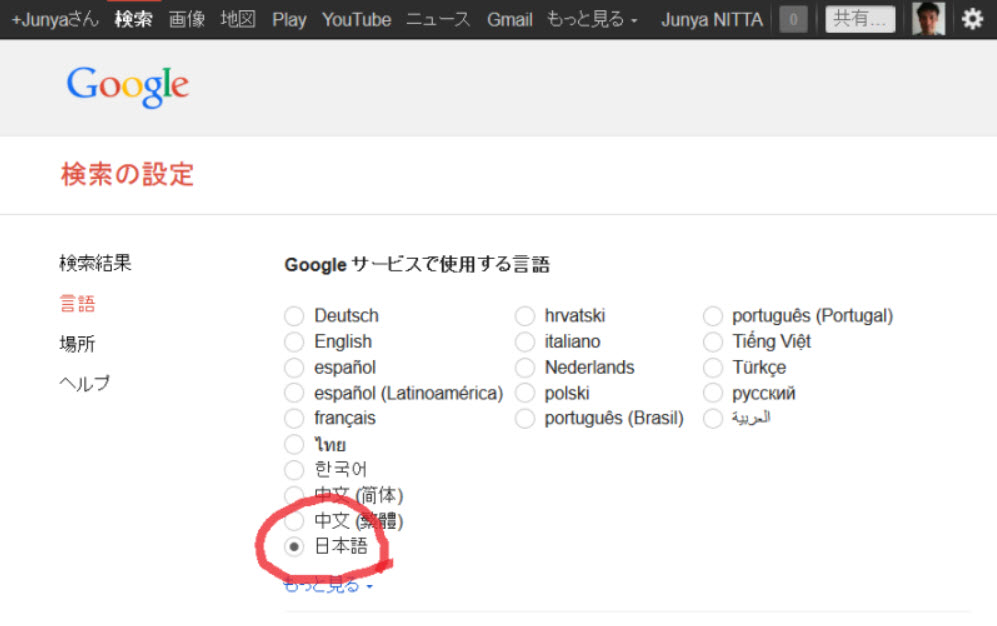The image size is (997, 626).
Task: Choose the 日本語 radio option
Action: coord(294,546)
